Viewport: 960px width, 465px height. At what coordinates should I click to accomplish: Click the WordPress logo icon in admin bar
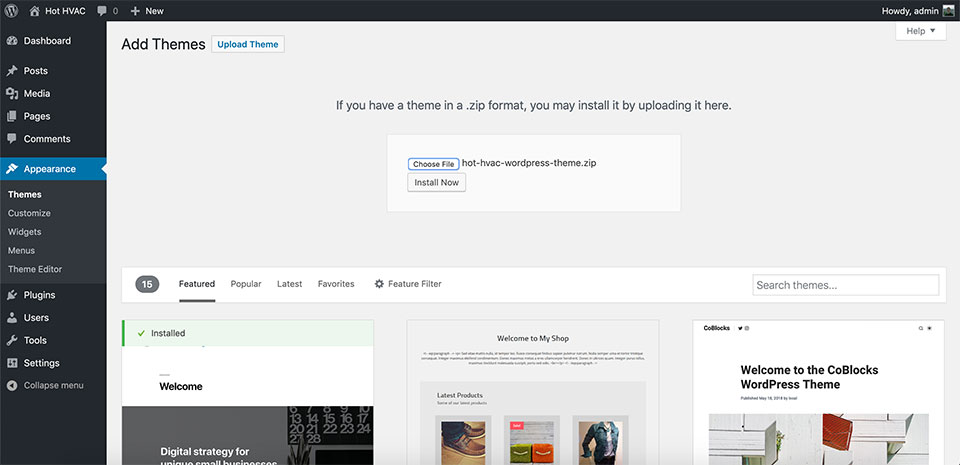pyautogui.click(x=12, y=10)
